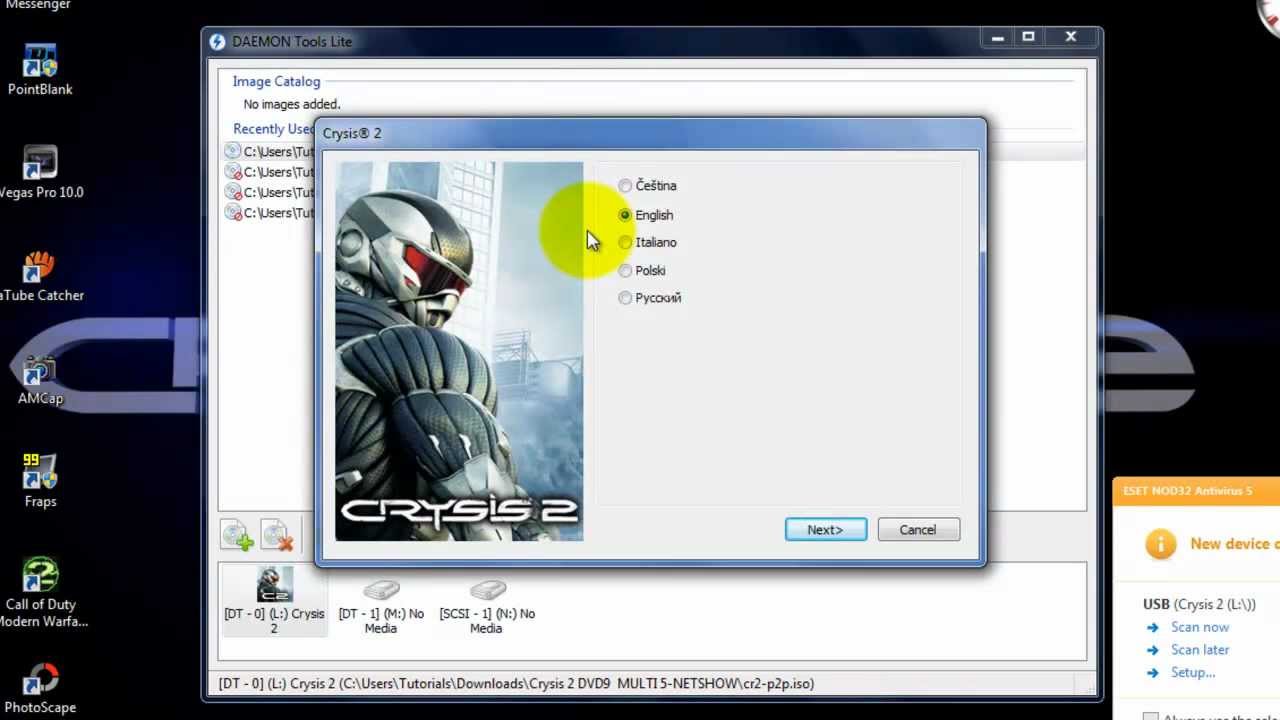Screen dimensions: 1280x720
Task: Click the Add Image icon in DAEMON Tools
Action: (237, 535)
